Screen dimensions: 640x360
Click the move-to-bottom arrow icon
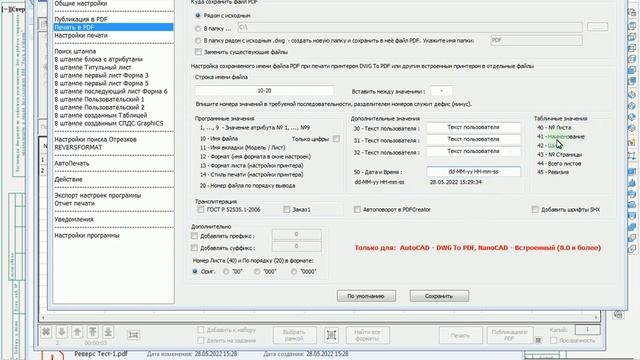108,332
